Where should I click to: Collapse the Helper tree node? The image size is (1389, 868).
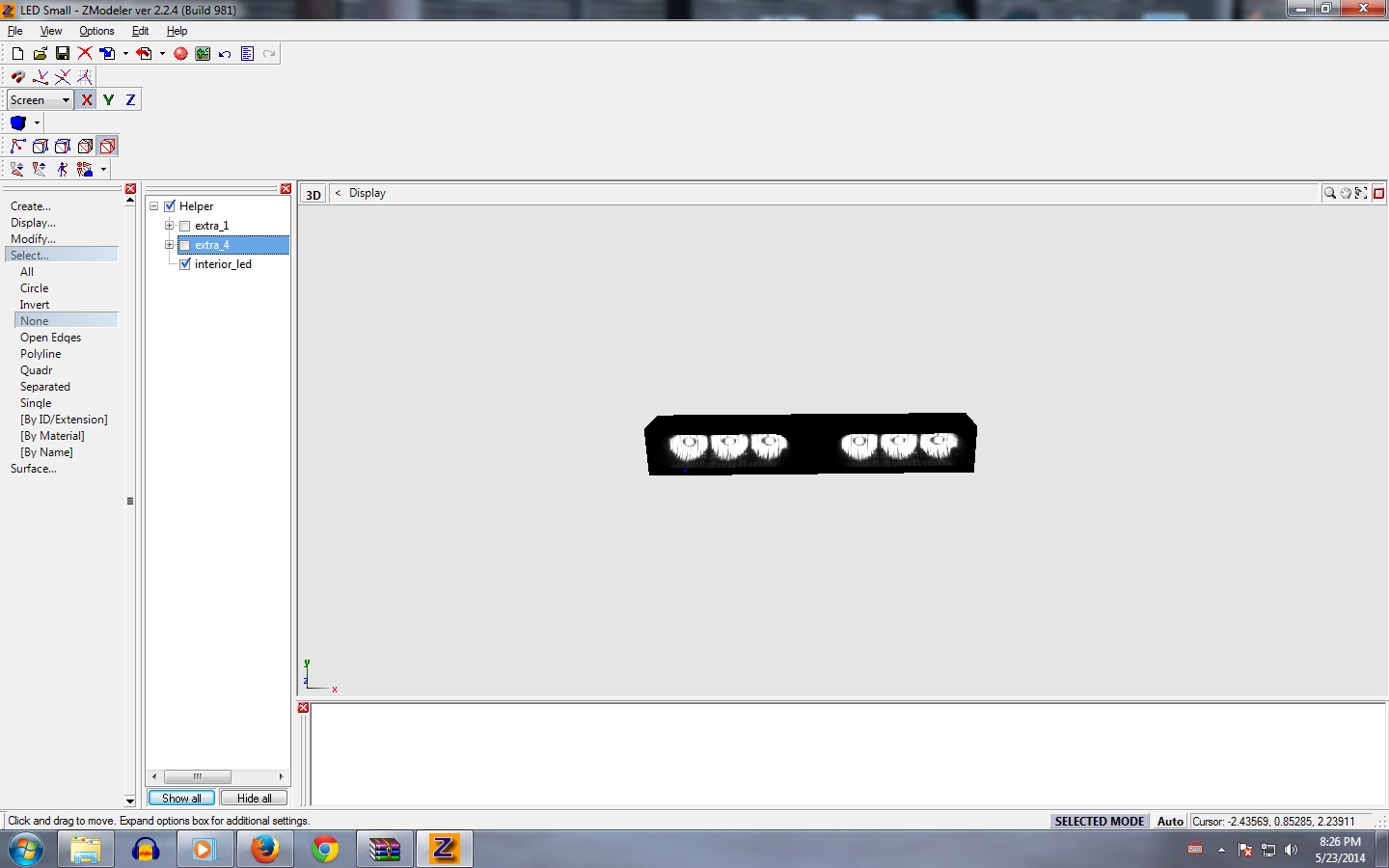tap(154, 206)
